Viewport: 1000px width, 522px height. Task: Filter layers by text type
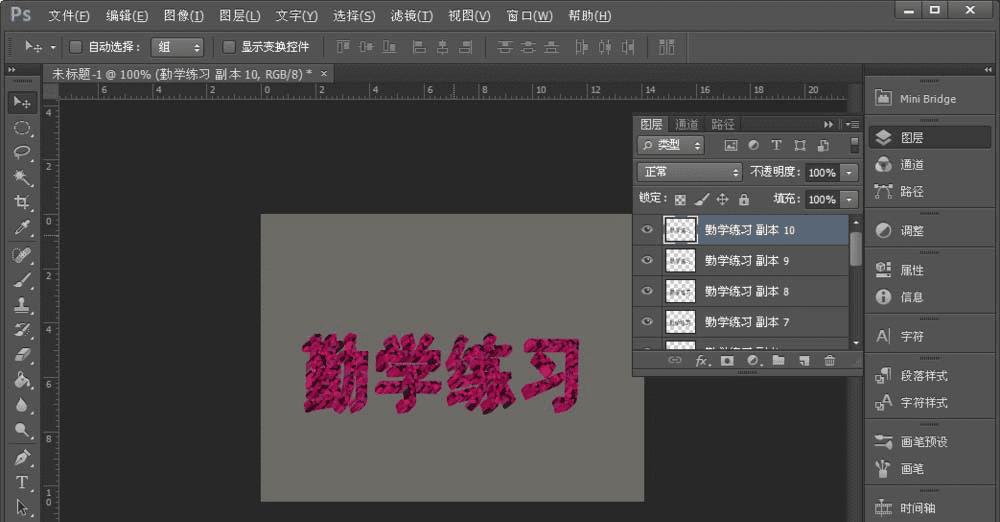pyautogui.click(x=776, y=145)
